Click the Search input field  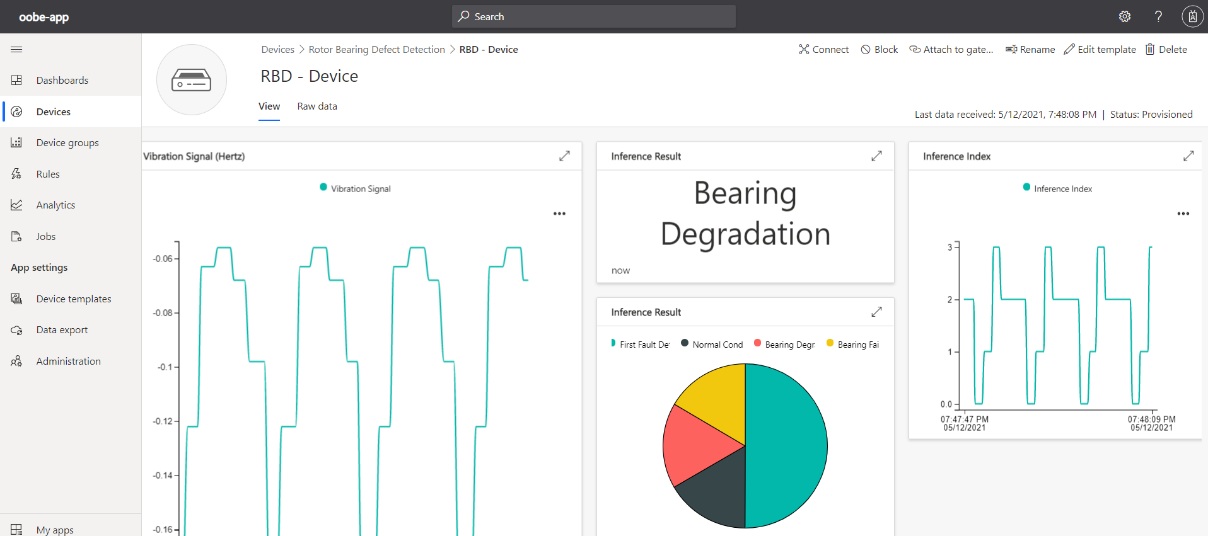pos(594,17)
